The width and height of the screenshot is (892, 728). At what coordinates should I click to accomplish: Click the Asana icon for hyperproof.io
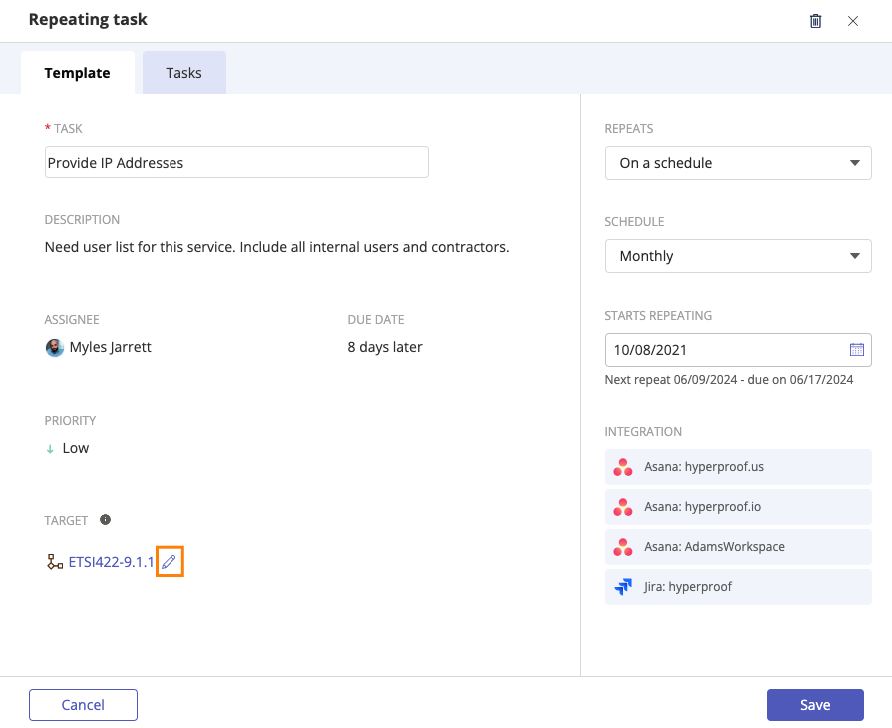click(622, 507)
